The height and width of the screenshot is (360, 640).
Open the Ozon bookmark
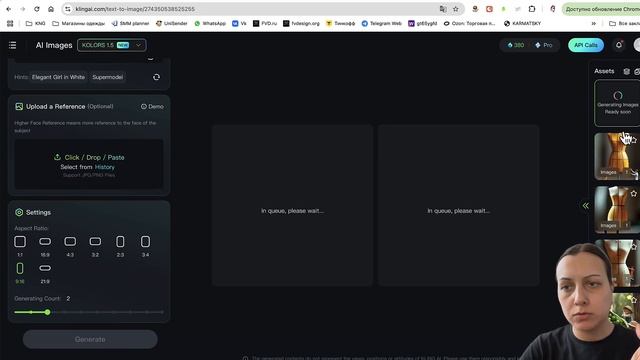pyautogui.click(x=469, y=24)
